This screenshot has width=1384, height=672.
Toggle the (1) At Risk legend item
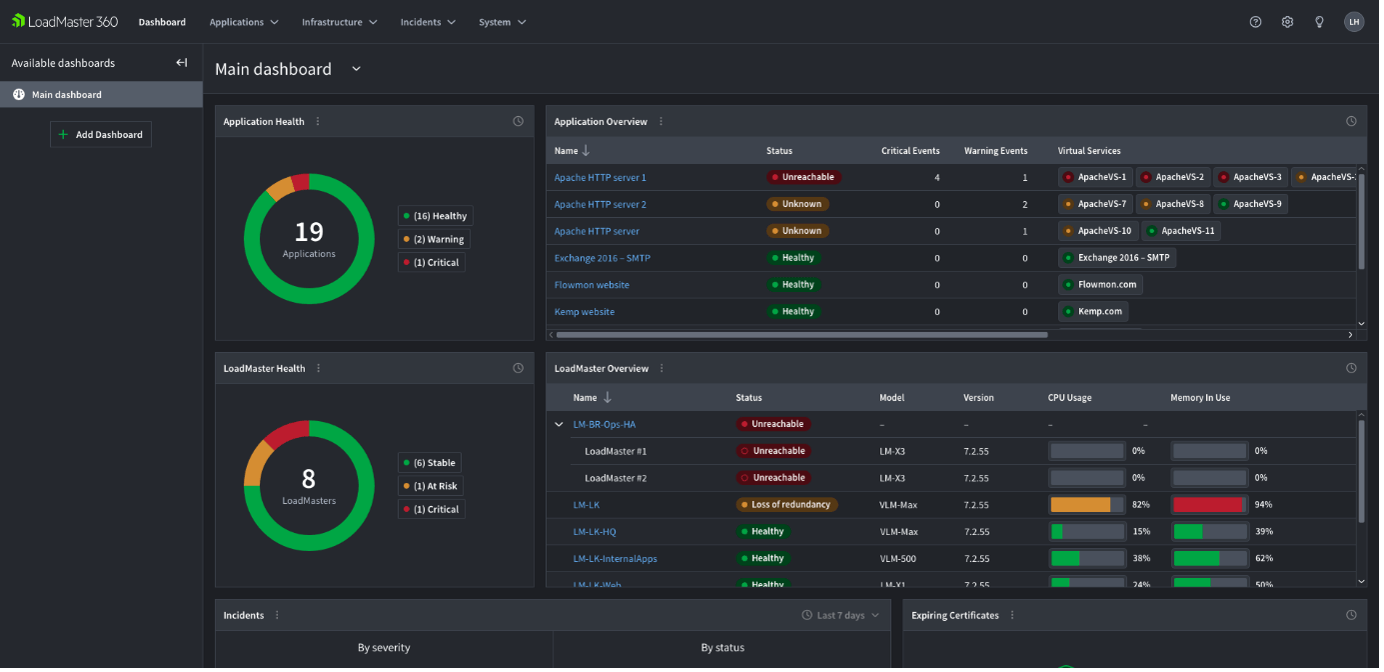pos(433,488)
